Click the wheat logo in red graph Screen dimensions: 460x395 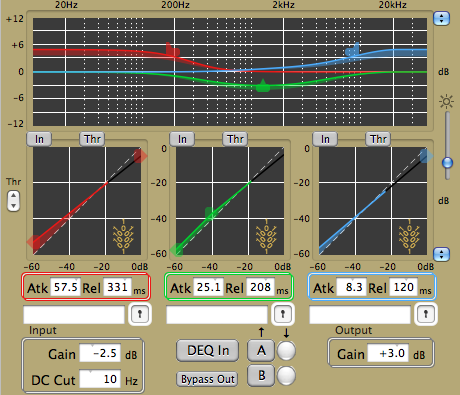pos(123,236)
